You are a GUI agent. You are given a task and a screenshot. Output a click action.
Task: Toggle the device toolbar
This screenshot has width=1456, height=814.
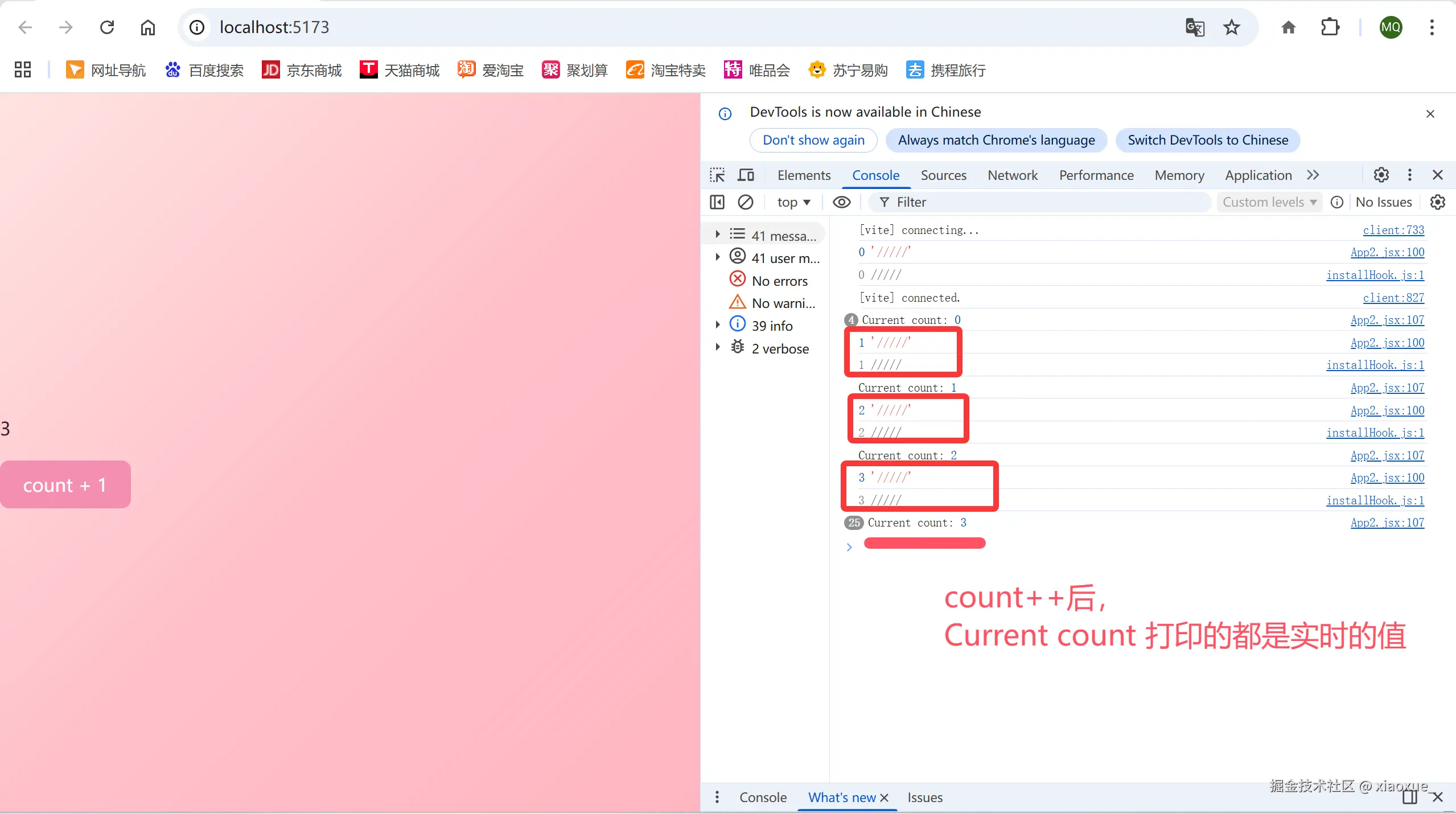pyautogui.click(x=745, y=175)
